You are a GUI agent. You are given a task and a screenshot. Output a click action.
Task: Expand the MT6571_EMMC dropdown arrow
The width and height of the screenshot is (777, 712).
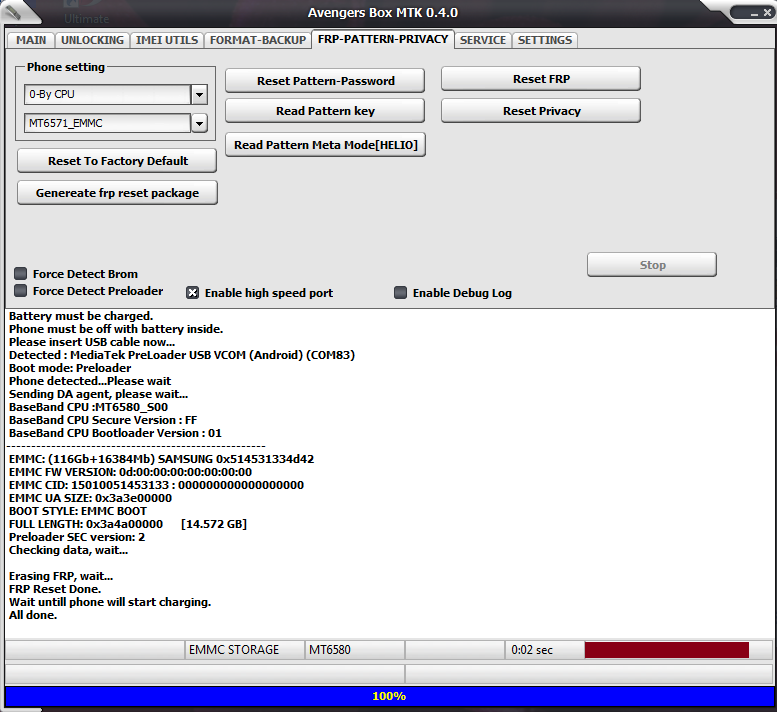(x=199, y=123)
